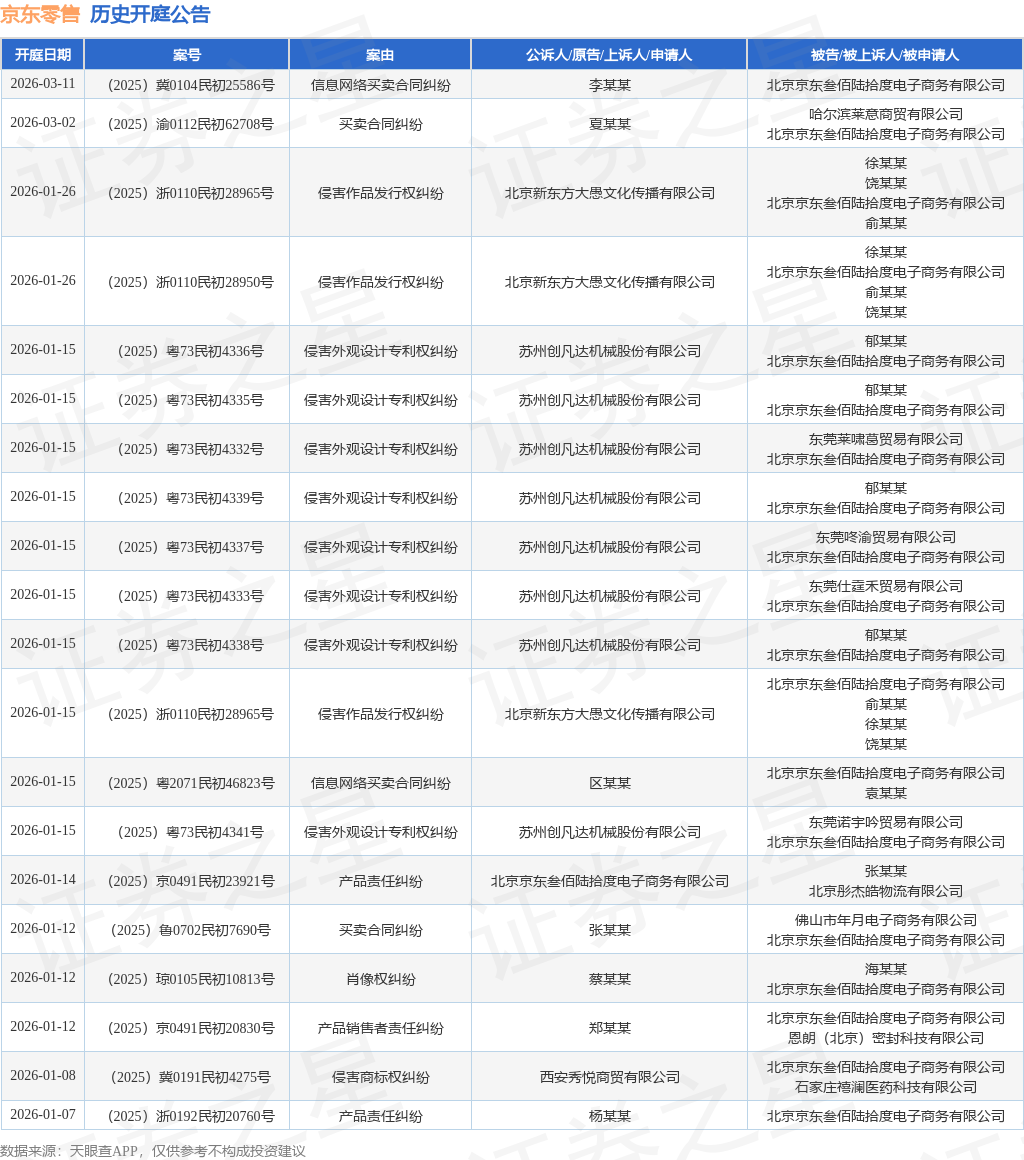Click case number 琼0105民初10813号
1024x1160 pixels.
(191, 979)
